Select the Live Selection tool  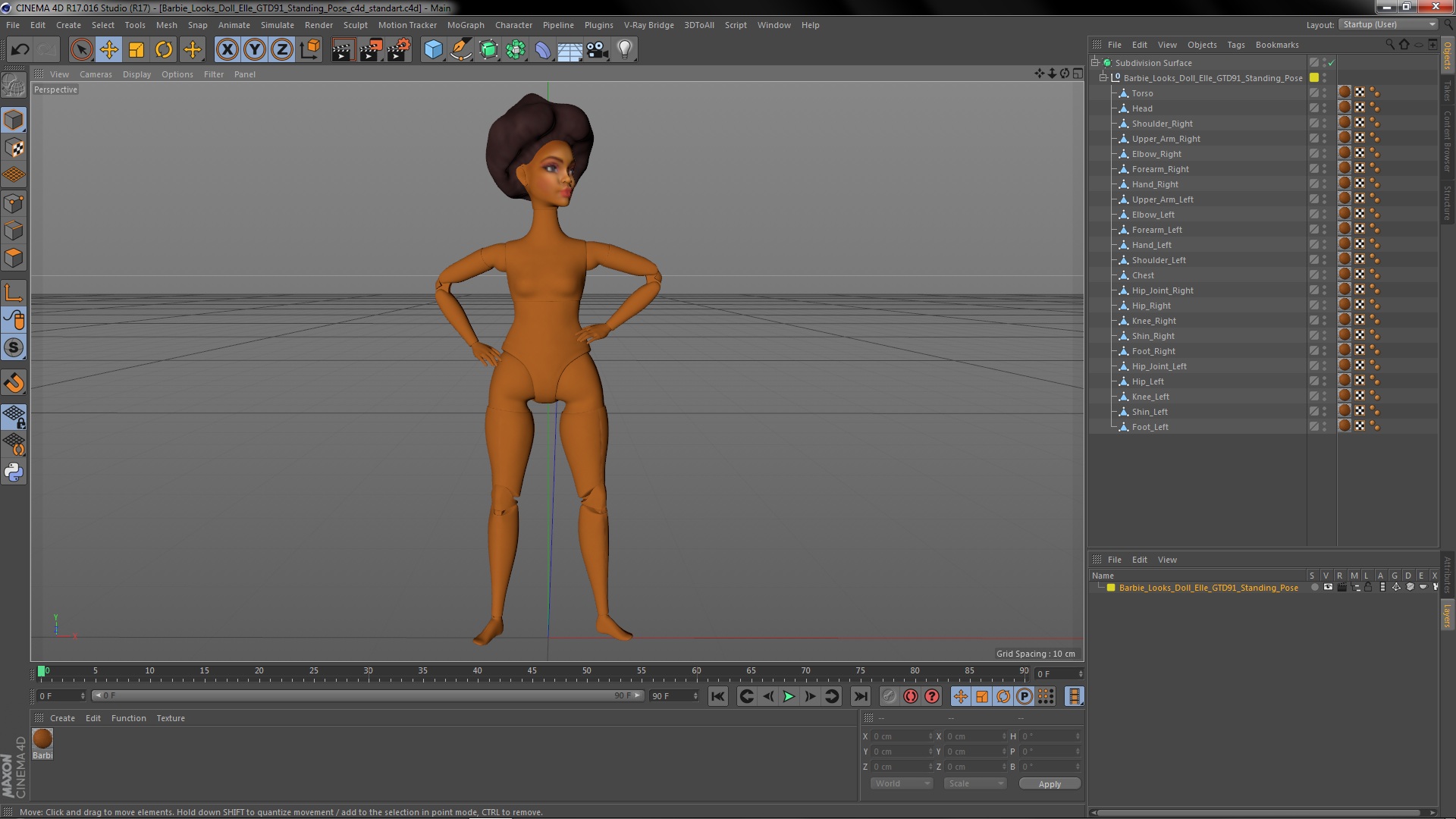(81, 50)
